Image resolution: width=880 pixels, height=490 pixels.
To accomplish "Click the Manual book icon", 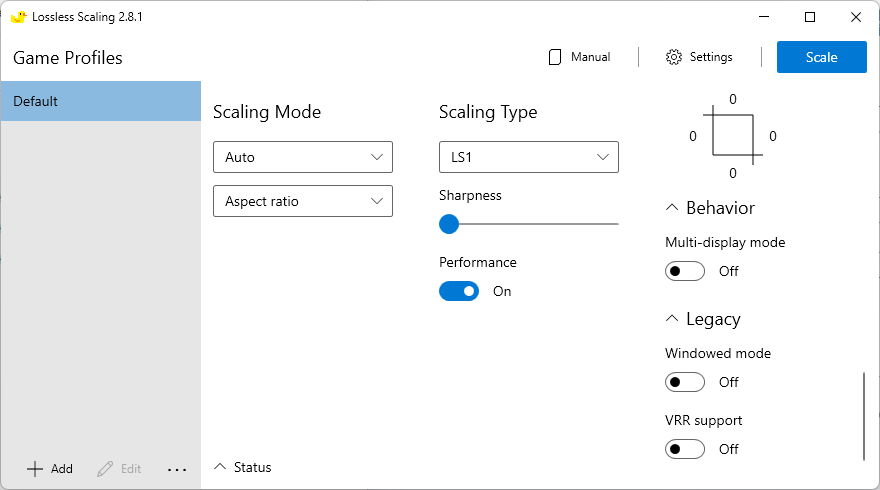I will click(x=555, y=57).
